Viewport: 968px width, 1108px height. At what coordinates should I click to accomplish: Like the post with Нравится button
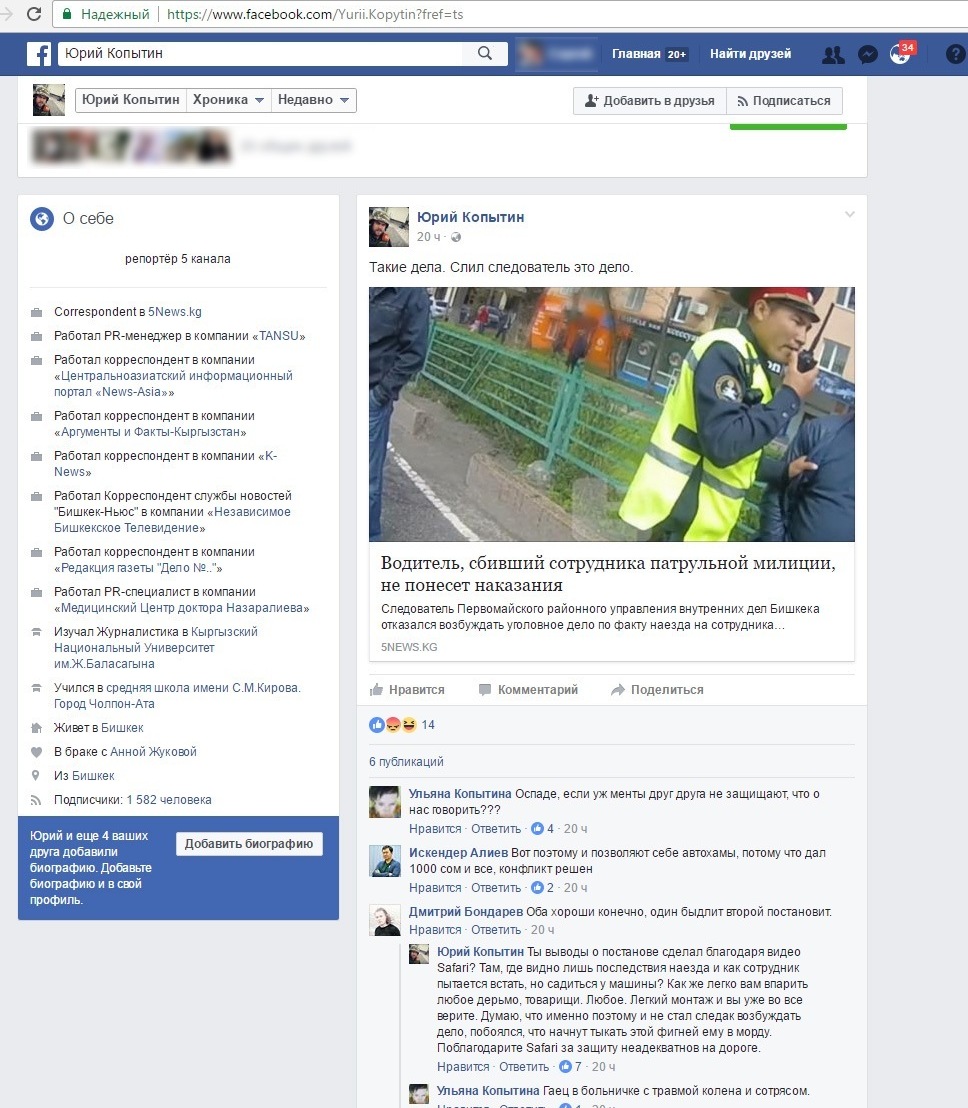tap(407, 690)
